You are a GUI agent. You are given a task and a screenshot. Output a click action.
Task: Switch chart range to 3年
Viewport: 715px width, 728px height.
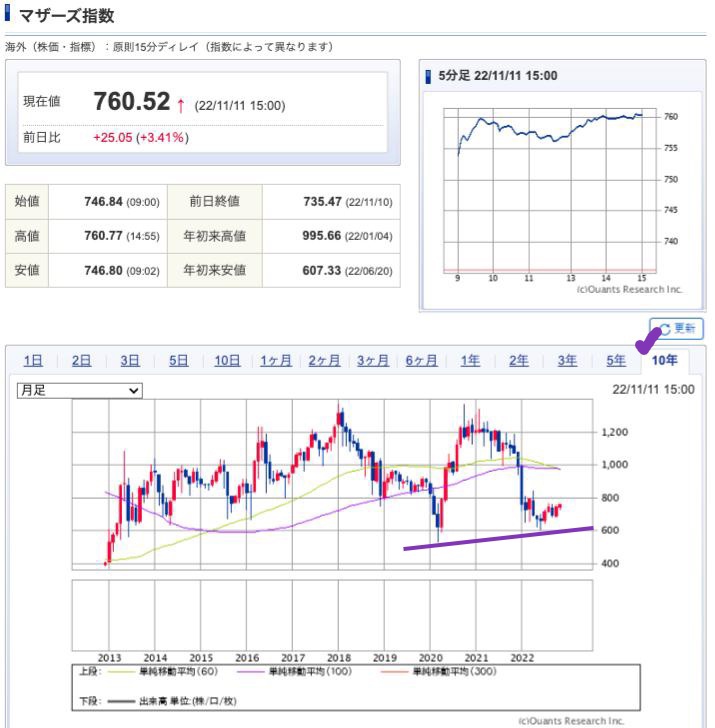[x=567, y=360]
